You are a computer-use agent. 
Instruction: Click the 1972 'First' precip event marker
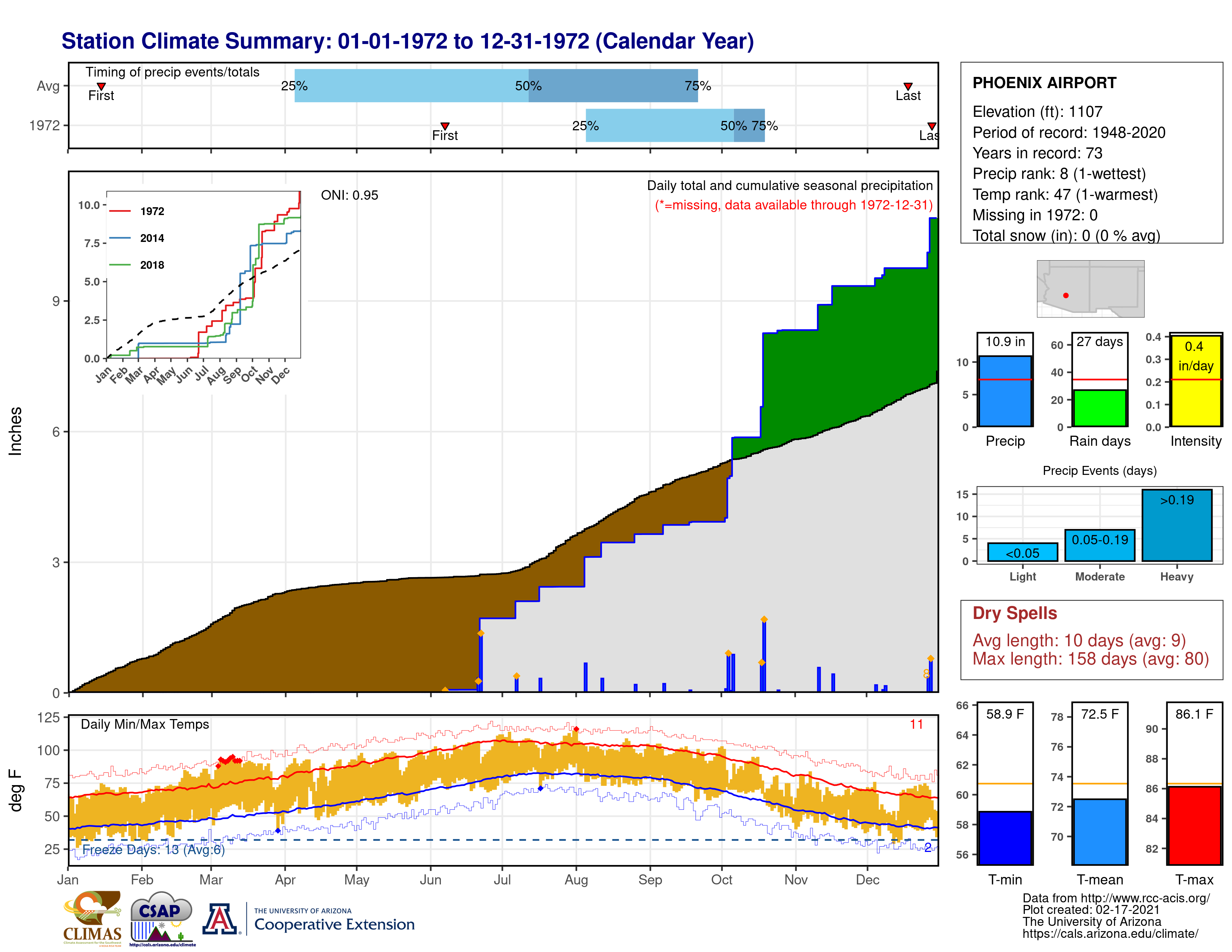[x=445, y=126]
